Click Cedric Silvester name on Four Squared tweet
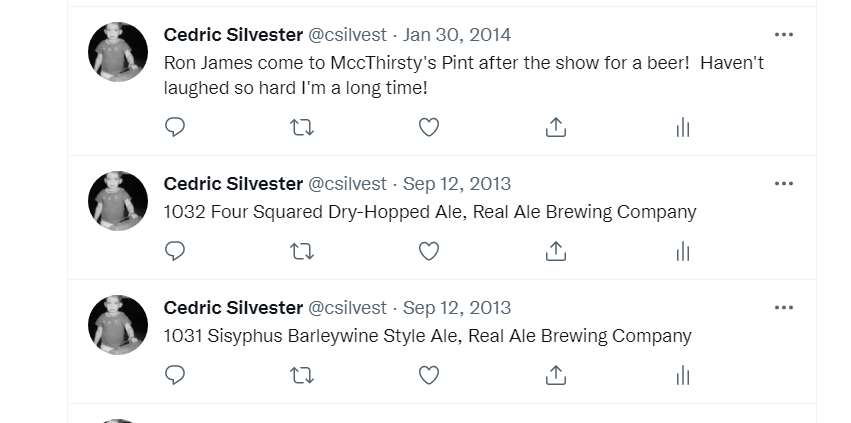Viewport: 851px width, 423px height. click(233, 184)
